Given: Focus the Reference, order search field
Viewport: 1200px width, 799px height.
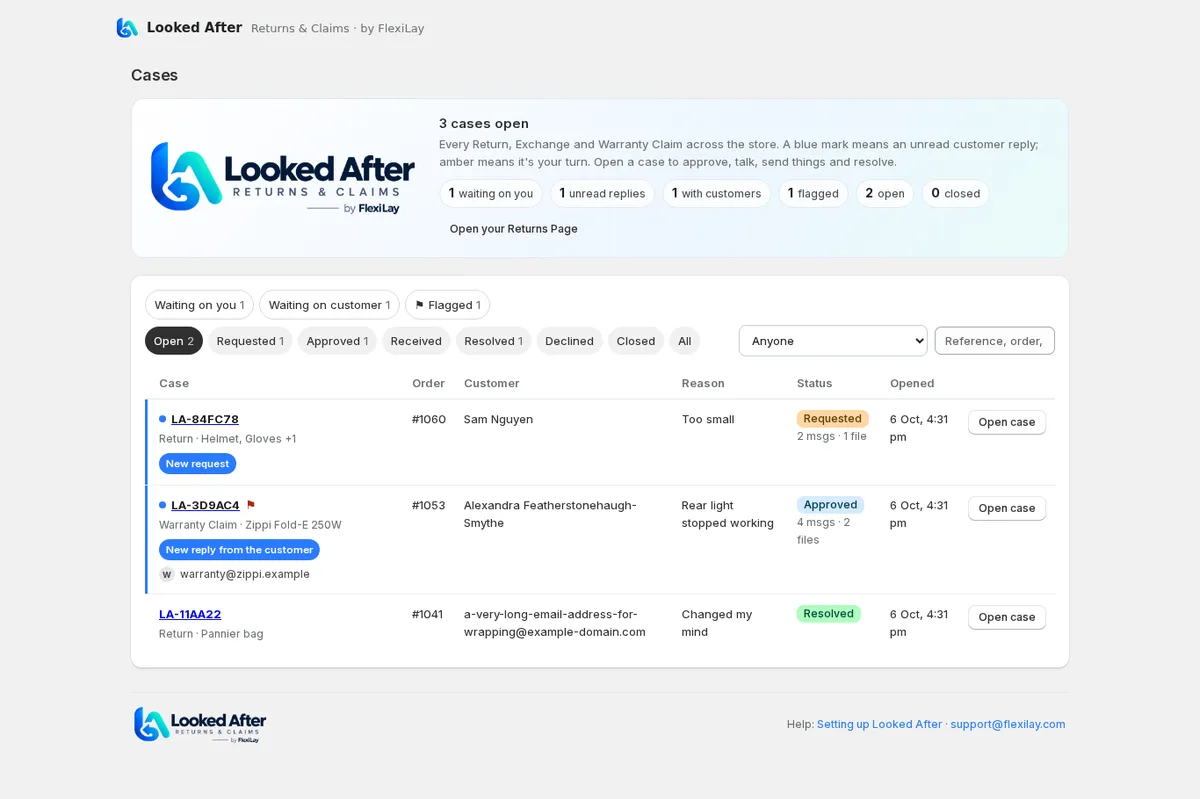Looking at the screenshot, I should pyautogui.click(x=994, y=341).
